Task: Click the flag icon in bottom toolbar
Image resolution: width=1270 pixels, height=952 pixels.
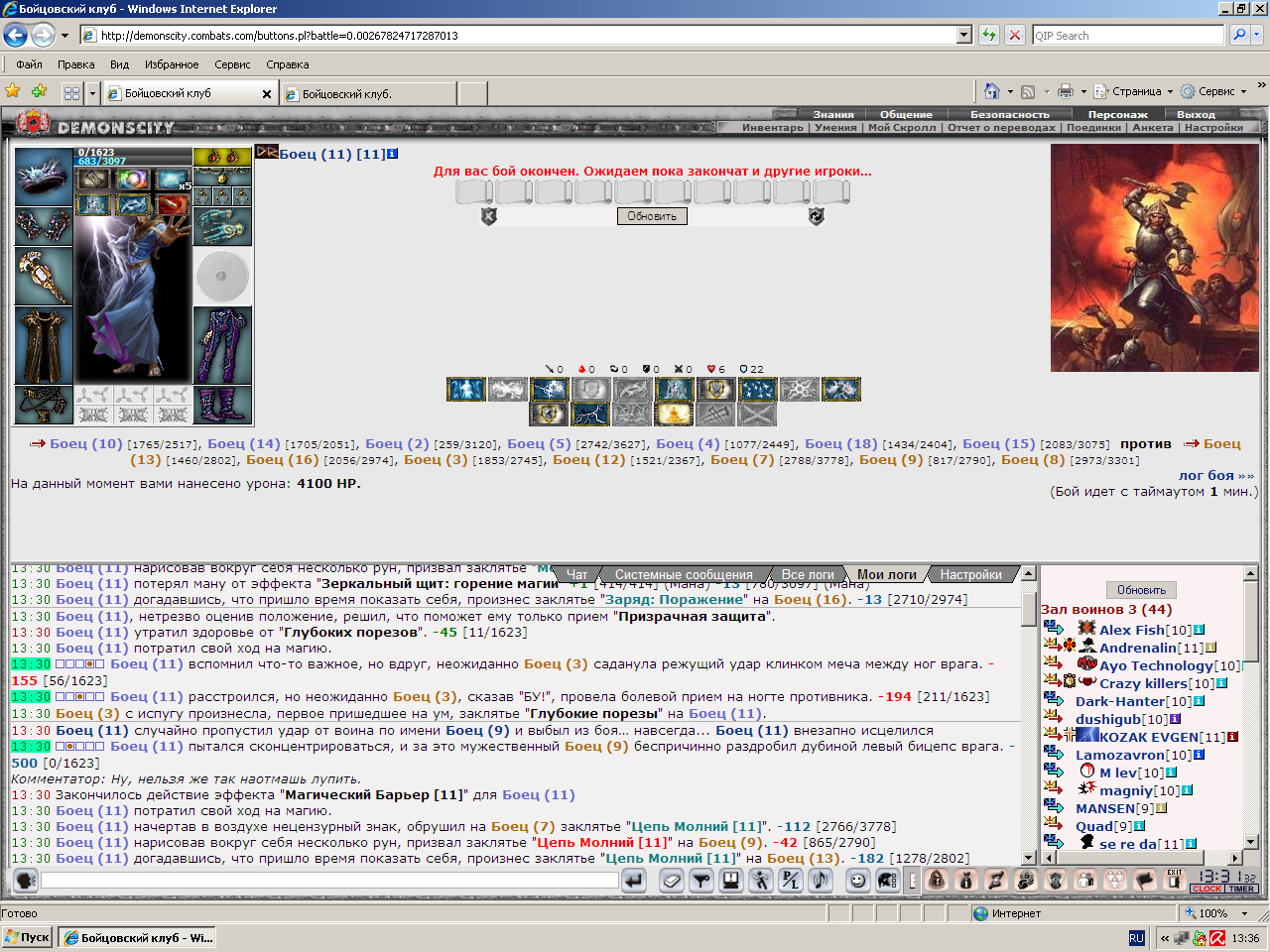Action: 1145,880
